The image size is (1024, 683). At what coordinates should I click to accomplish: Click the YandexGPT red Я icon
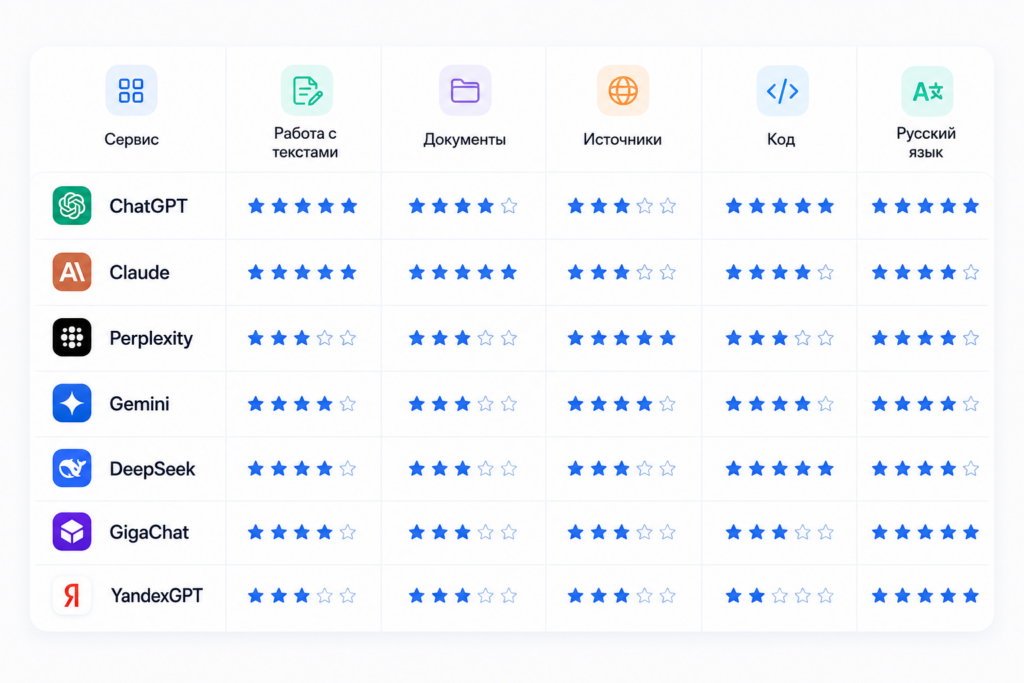(72, 595)
